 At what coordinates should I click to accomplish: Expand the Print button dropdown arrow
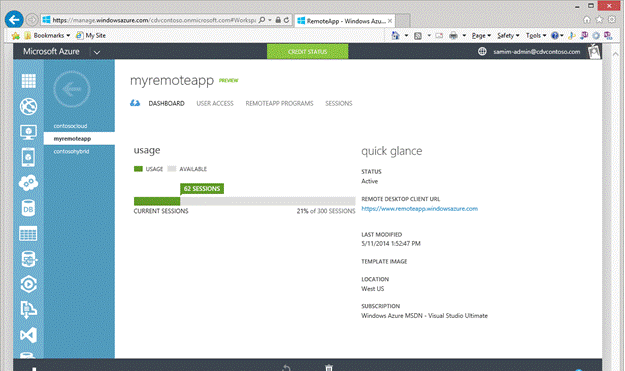click(x=464, y=35)
